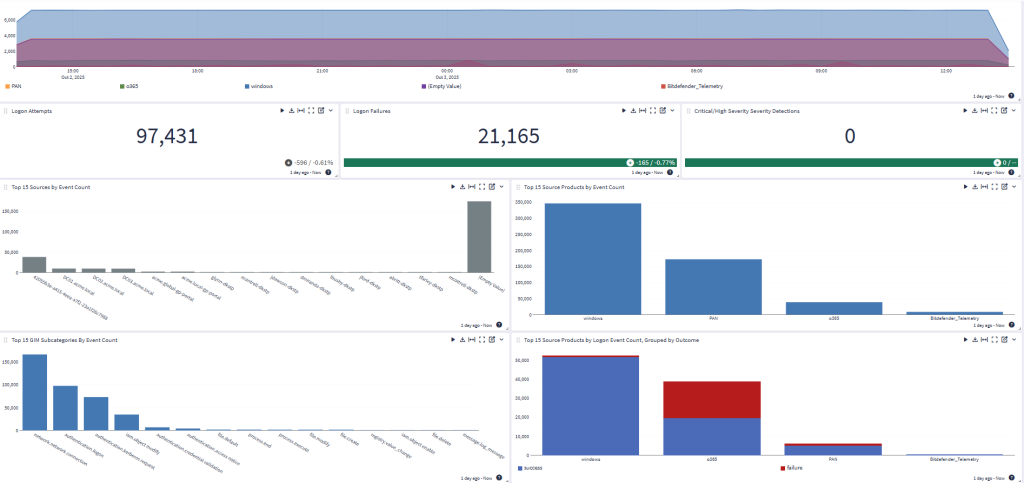Expand Critical/High Severity Detections panel to fullscreen
Screen dimensions: 1024x483
994,111
